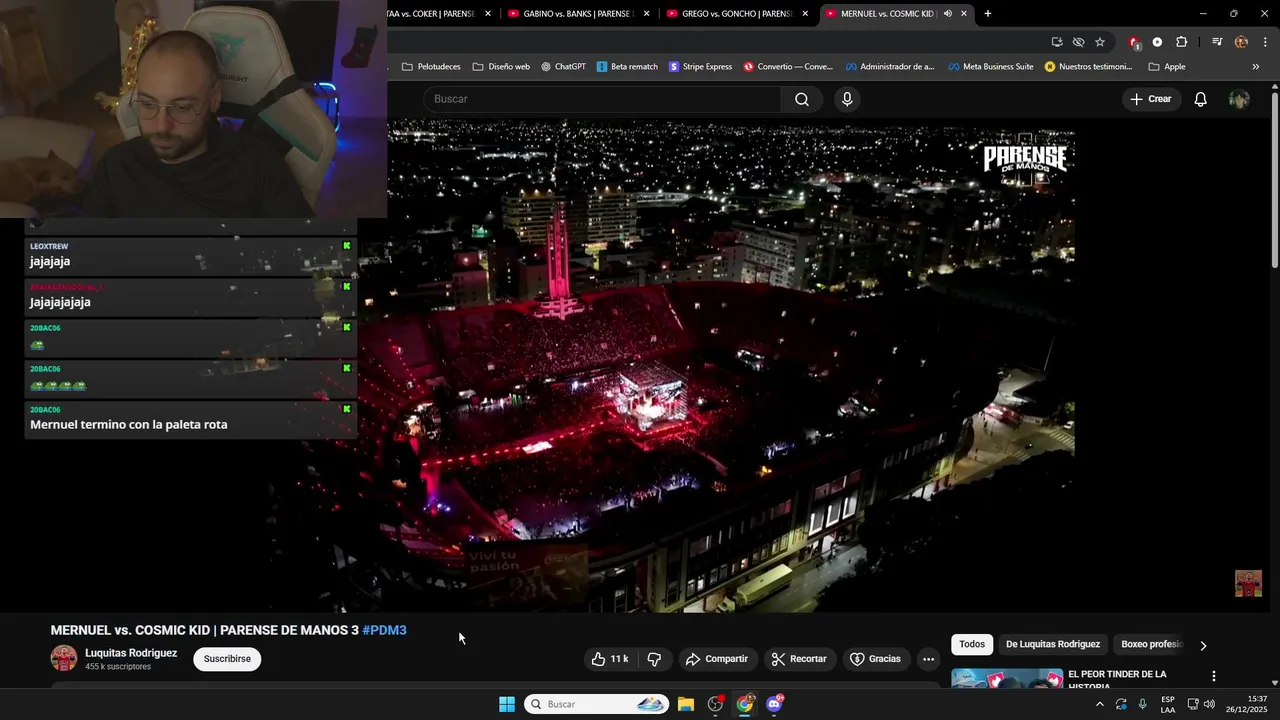The image size is (1280, 720).
Task: Open El Peor Tinder de la Historia thumbnail
Action: [1007, 678]
